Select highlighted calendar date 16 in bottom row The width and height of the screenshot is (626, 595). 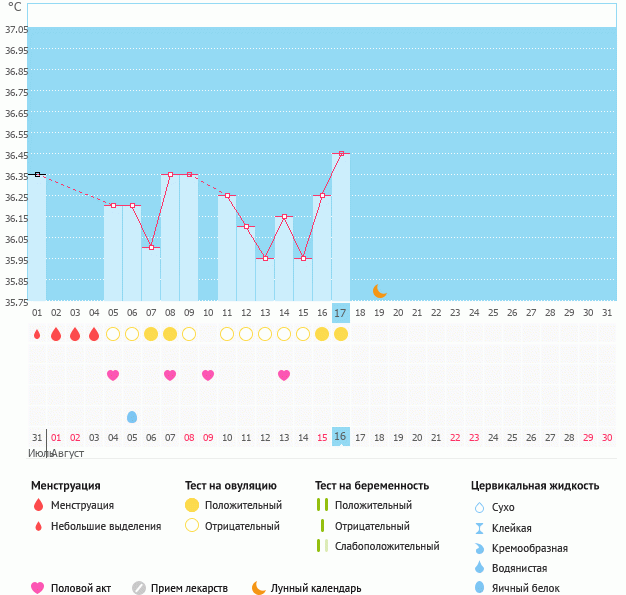coord(341,437)
